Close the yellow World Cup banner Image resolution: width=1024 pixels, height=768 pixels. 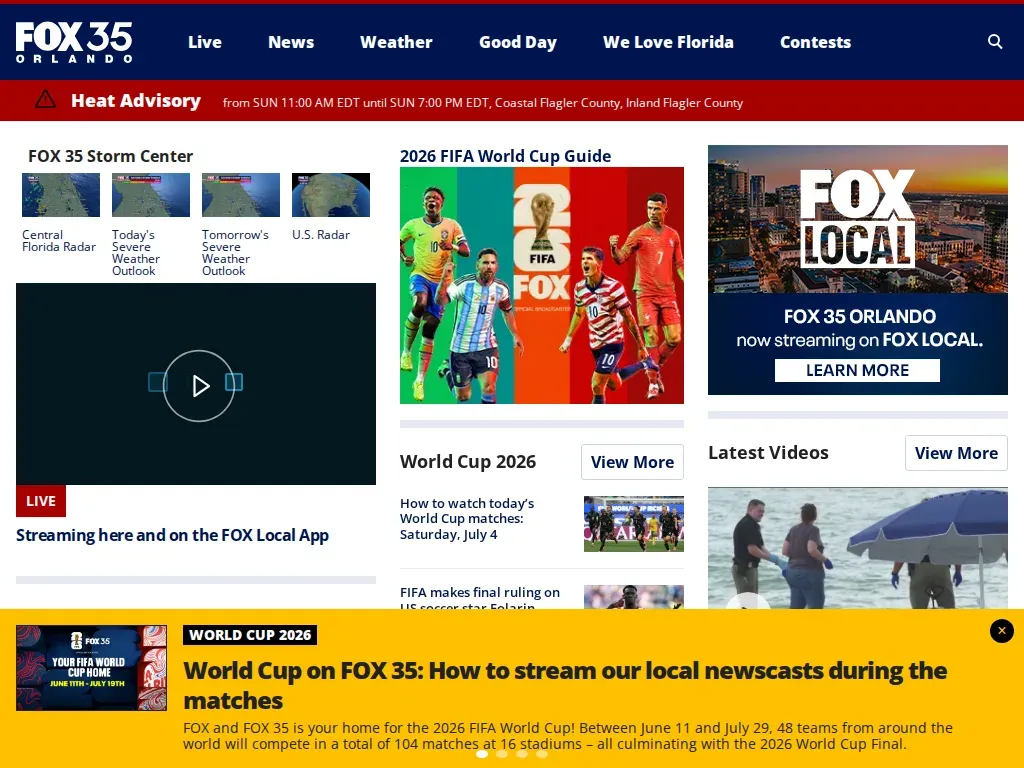coord(1001,631)
